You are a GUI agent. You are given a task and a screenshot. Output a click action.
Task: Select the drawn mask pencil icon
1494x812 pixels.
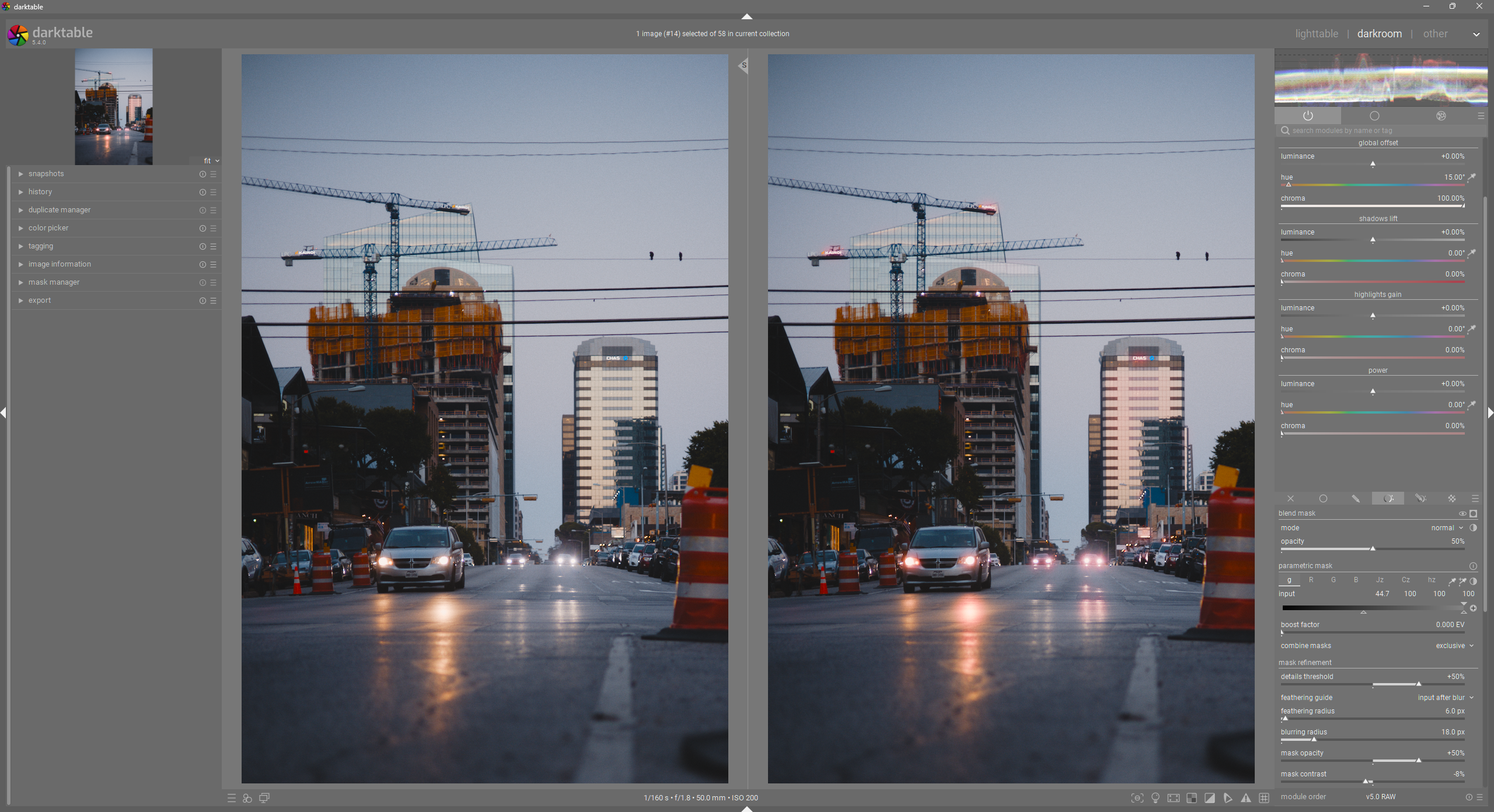1356,499
